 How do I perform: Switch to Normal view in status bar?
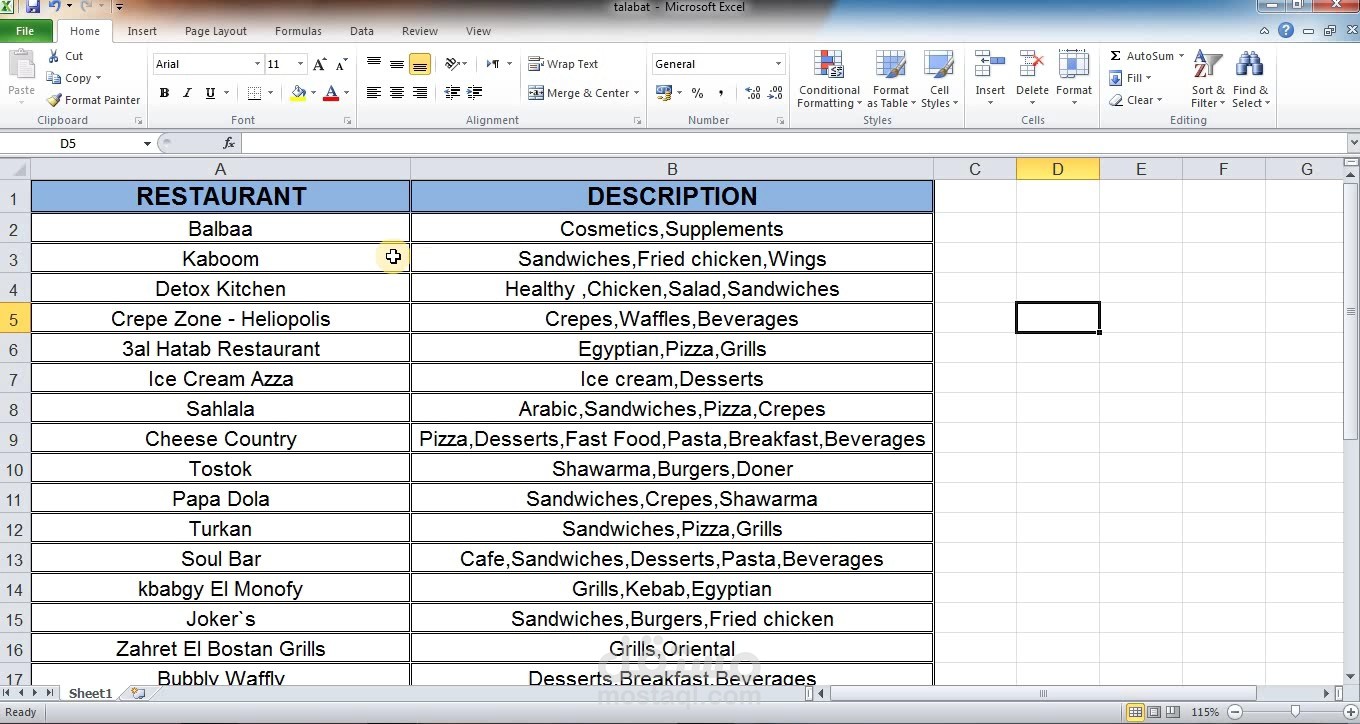tap(1135, 713)
